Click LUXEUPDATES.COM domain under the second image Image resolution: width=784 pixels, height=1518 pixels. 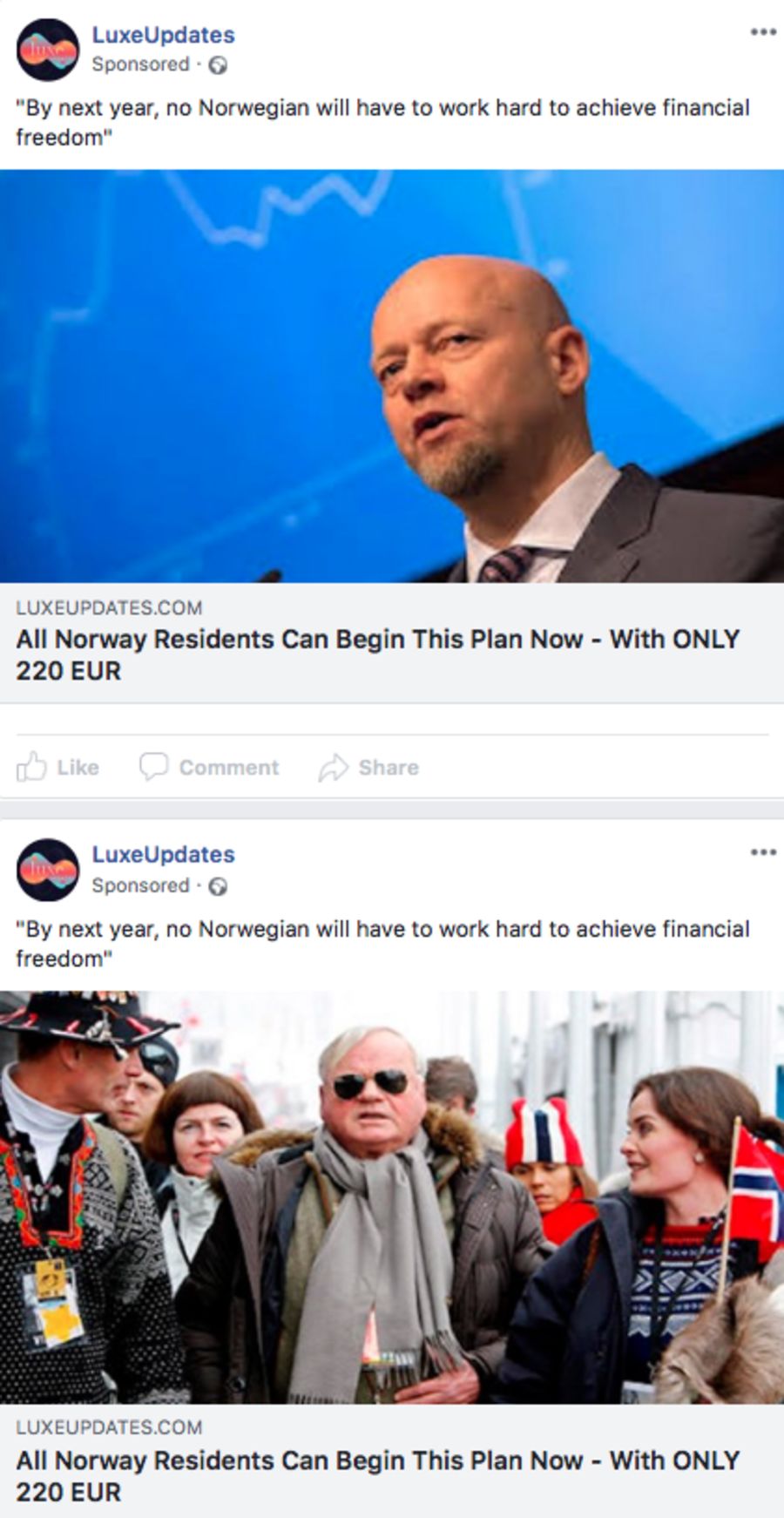[109, 1427]
